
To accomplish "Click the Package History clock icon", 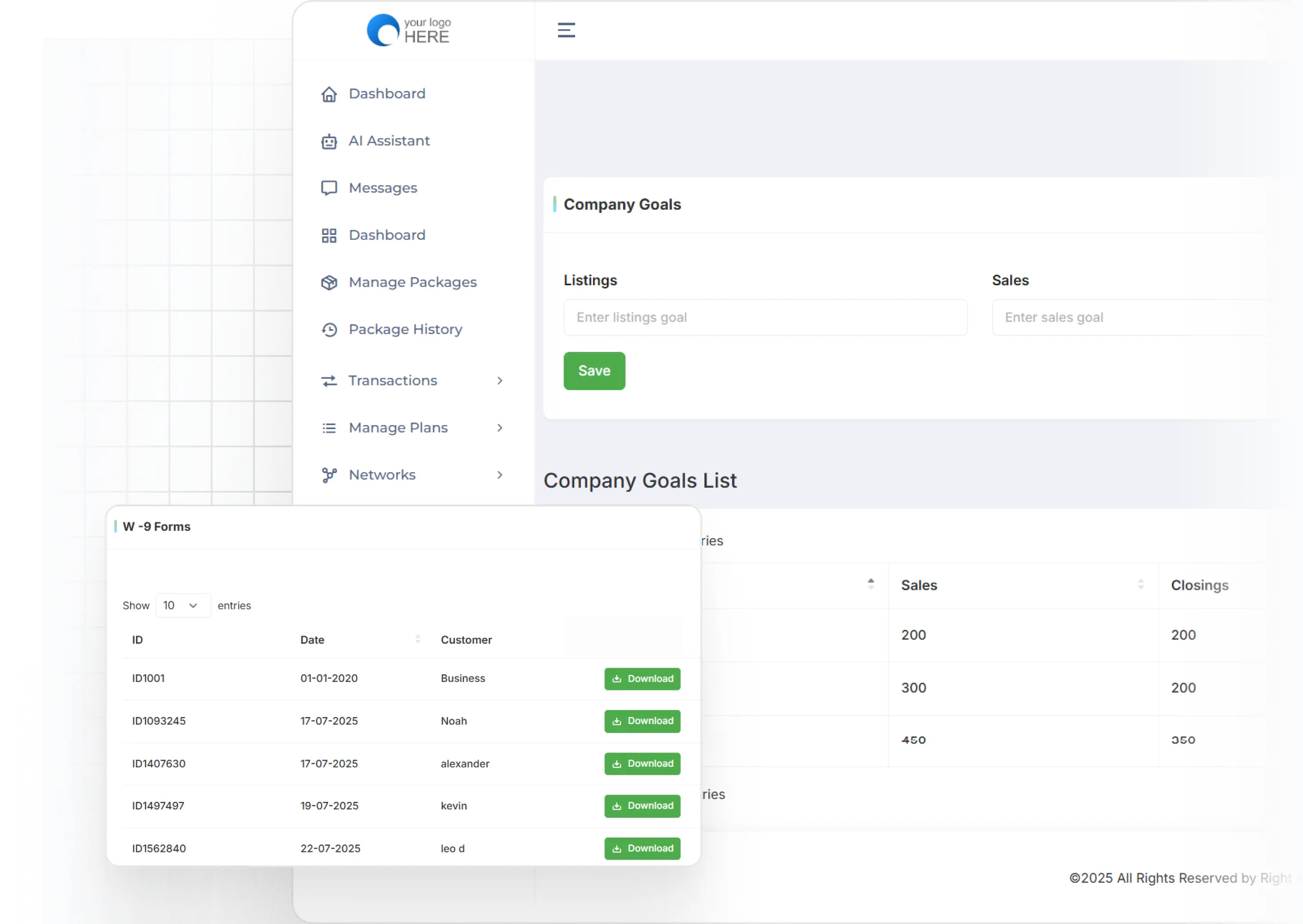I will click(329, 330).
